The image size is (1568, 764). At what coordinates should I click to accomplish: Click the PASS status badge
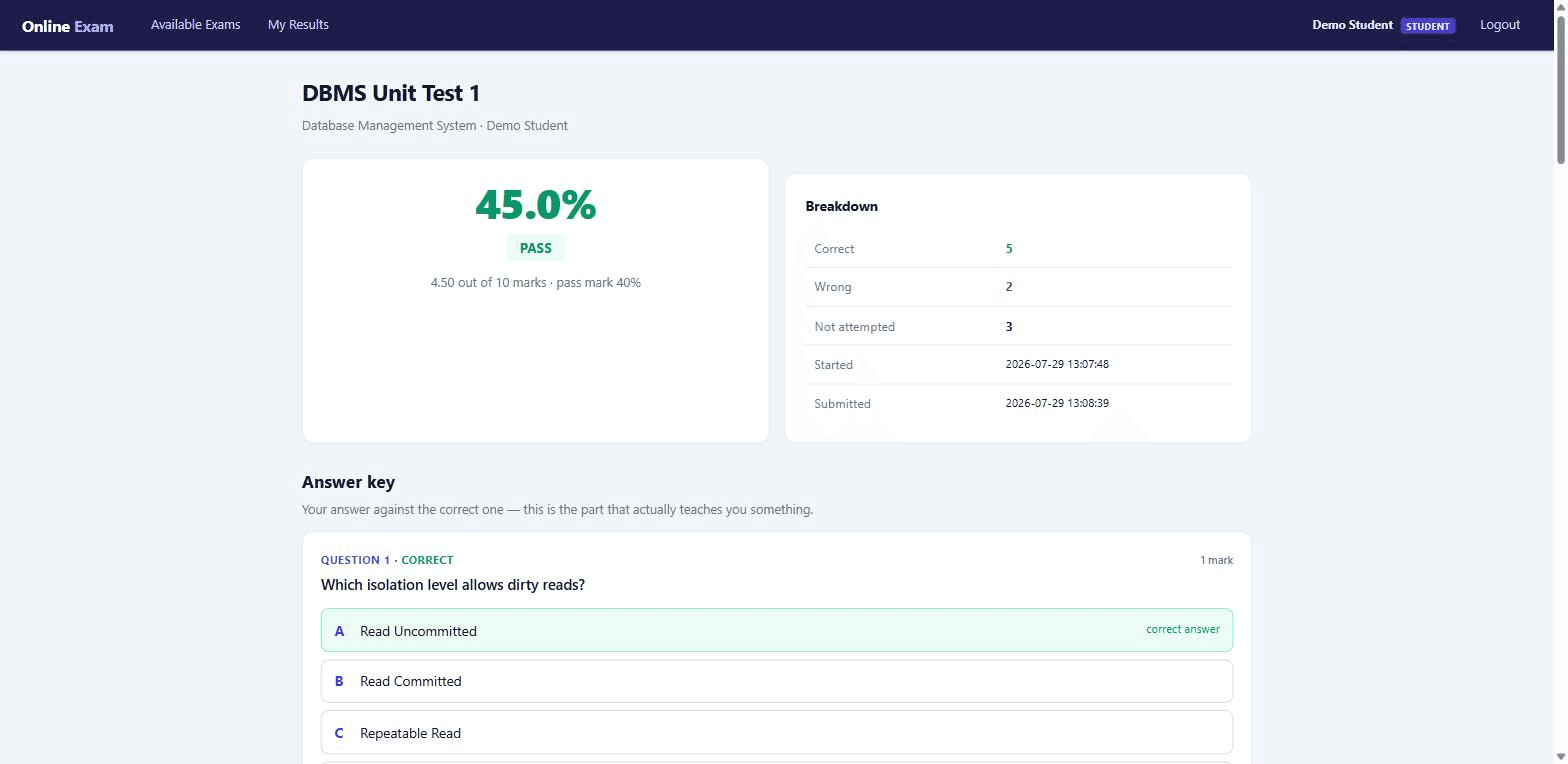coord(536,248)
